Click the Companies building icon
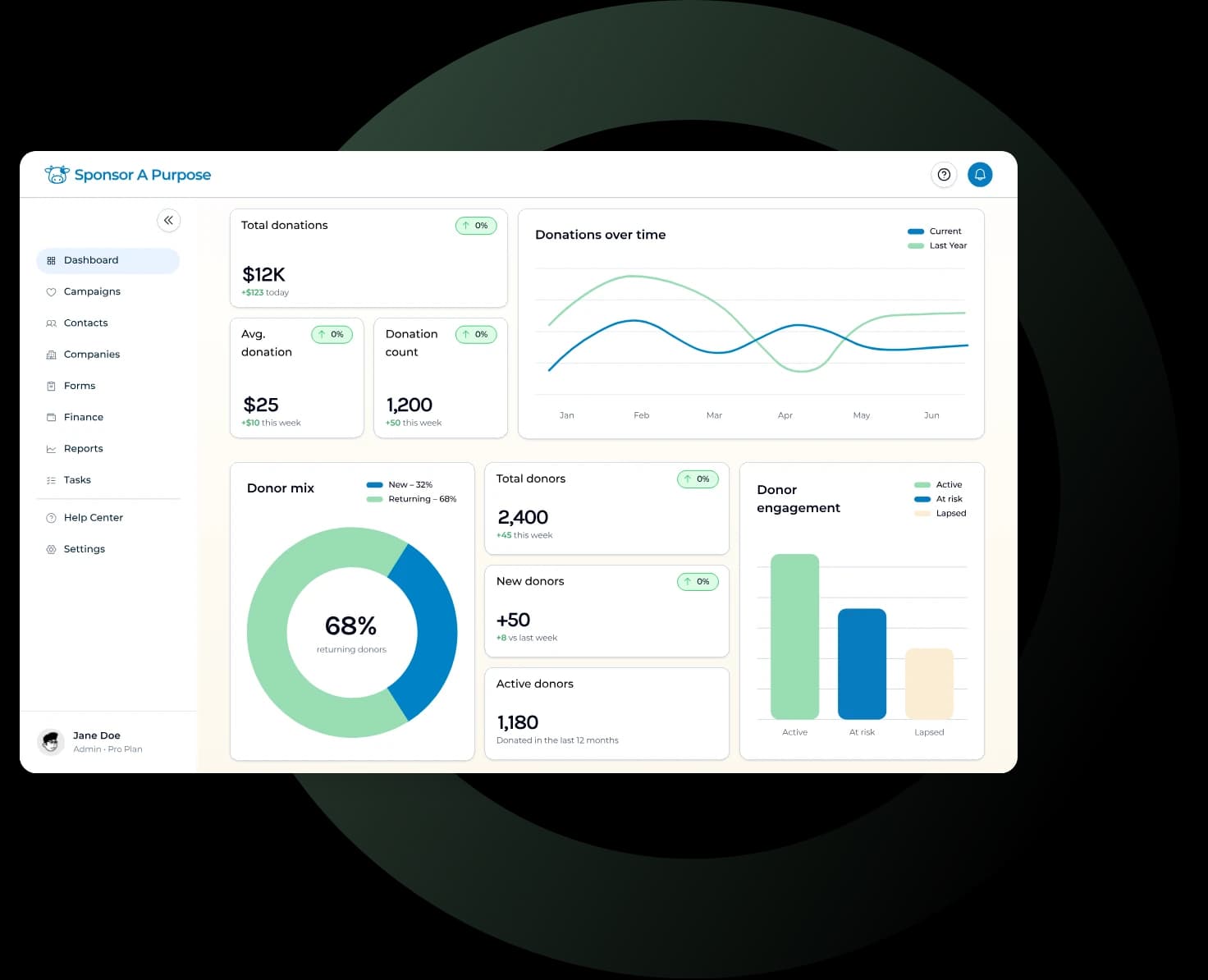 pyautogui.click(x=51, y=355)
